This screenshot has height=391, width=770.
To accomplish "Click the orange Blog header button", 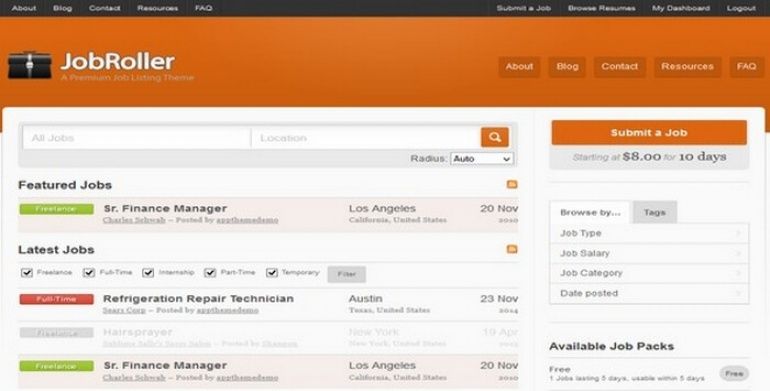I will (x=567, y=67).
